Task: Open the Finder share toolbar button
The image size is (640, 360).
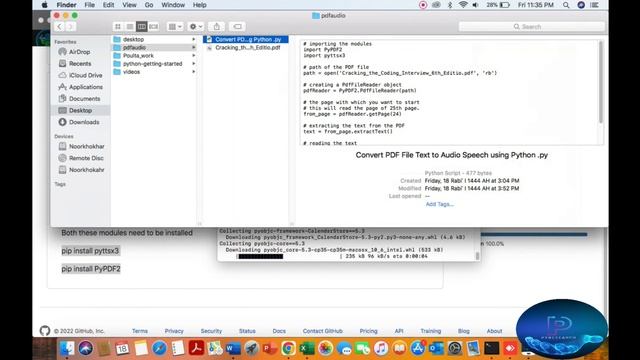Action: tap(217, 27)
